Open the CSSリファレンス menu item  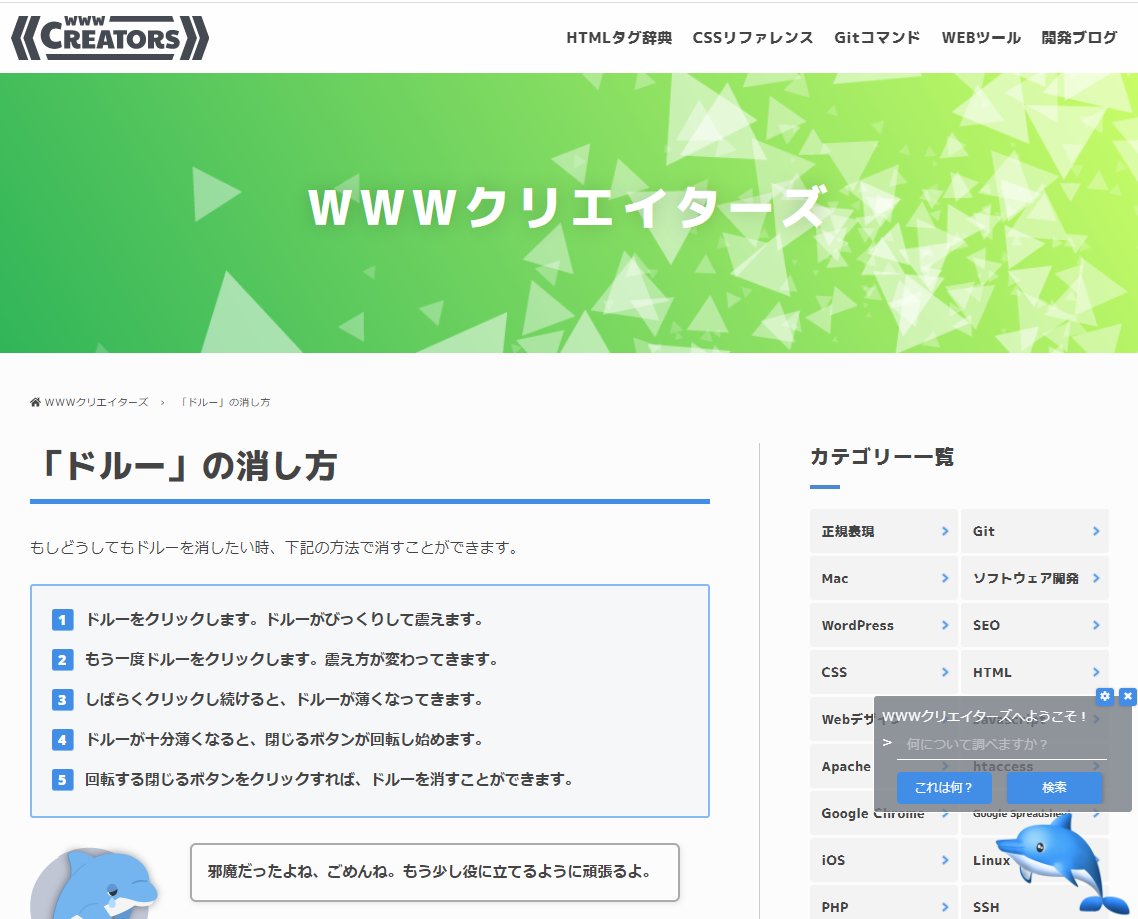click(753, 38)
